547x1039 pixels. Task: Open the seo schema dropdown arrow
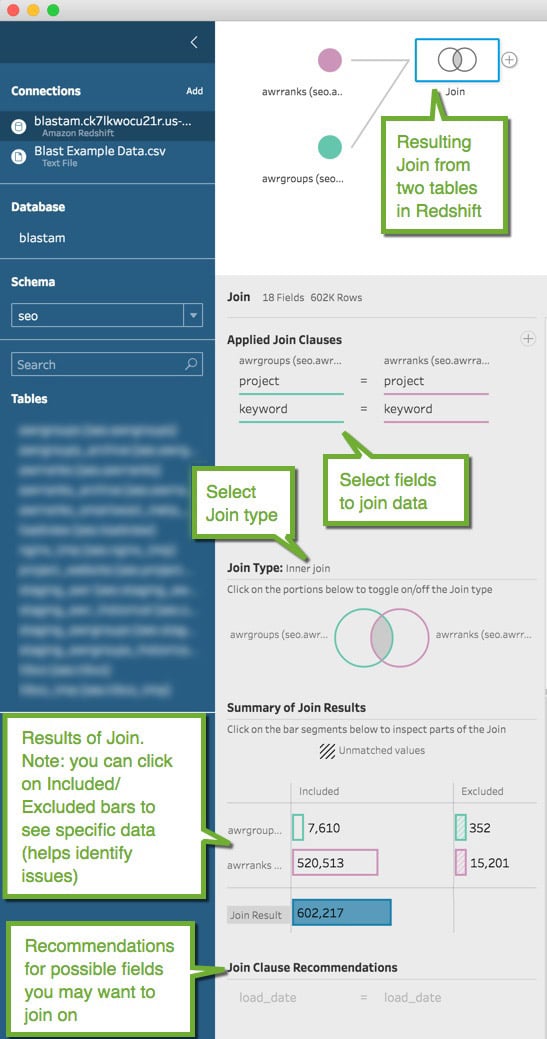(x=193, y=315)
